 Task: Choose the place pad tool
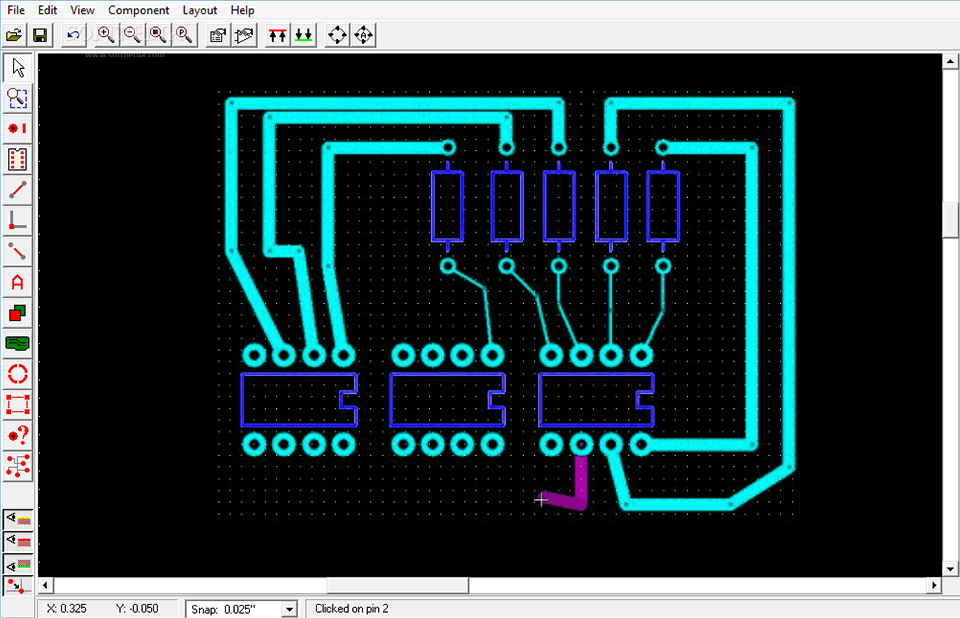click(17, 129)
